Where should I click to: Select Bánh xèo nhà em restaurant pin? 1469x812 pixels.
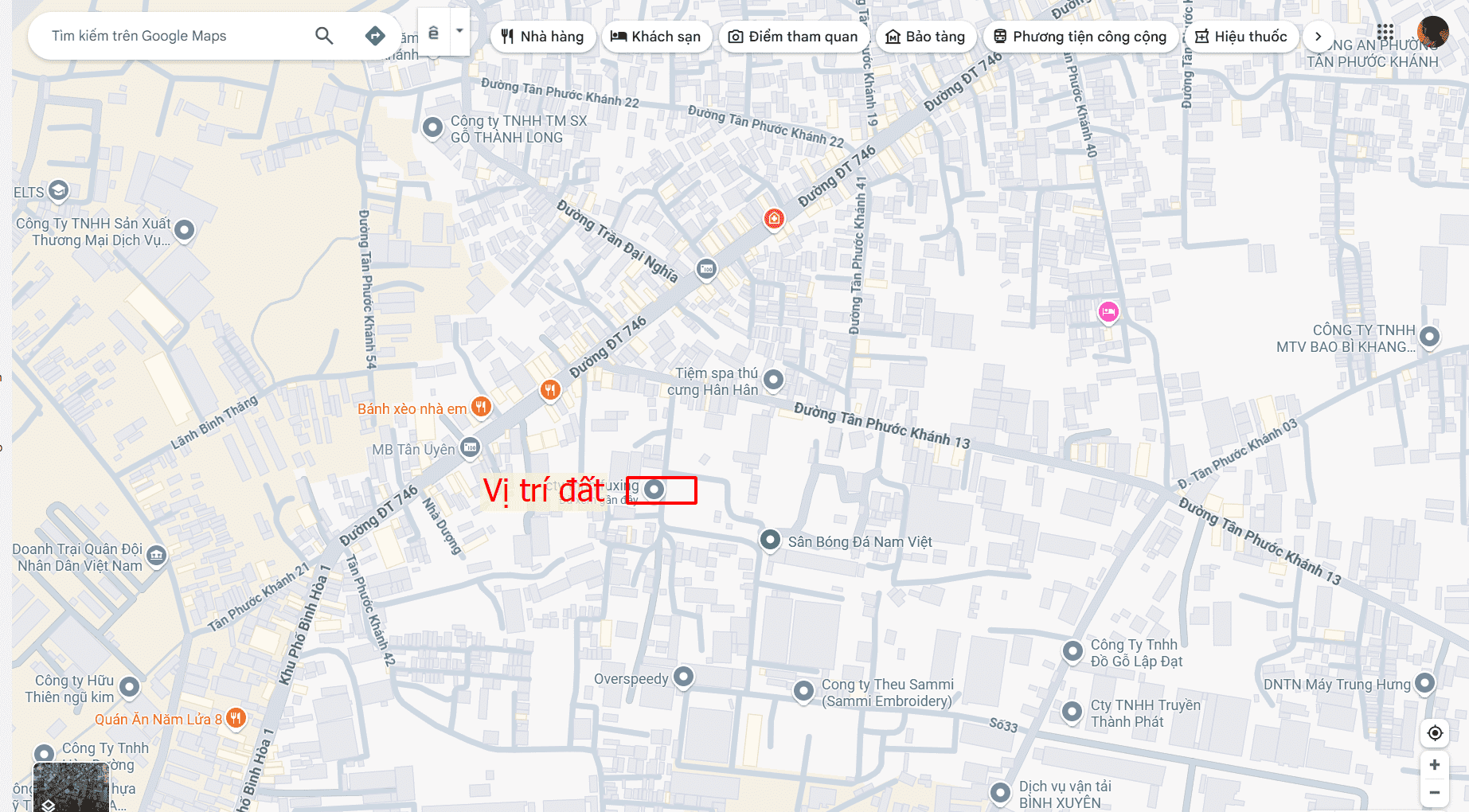pos(481,407)
